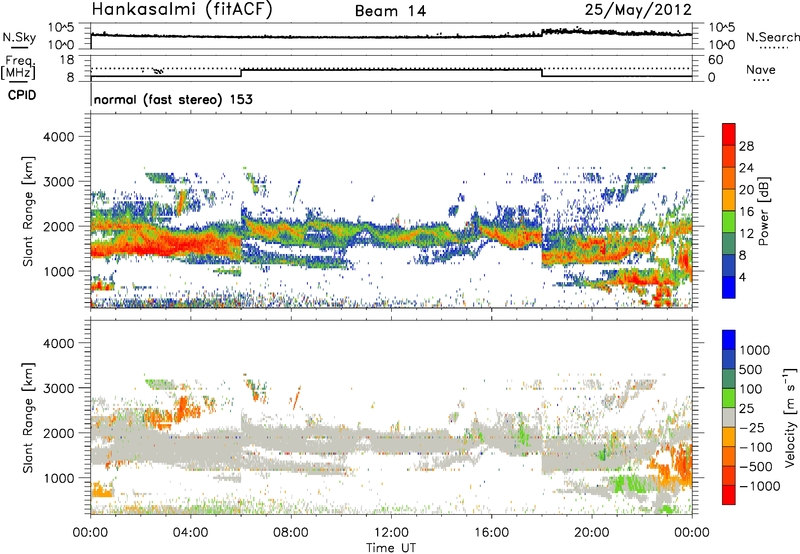Image resolution: width=800 pixels, height=554 pixels.
Task: Click the '12:00' time axis label
Action: click(391, 533)
